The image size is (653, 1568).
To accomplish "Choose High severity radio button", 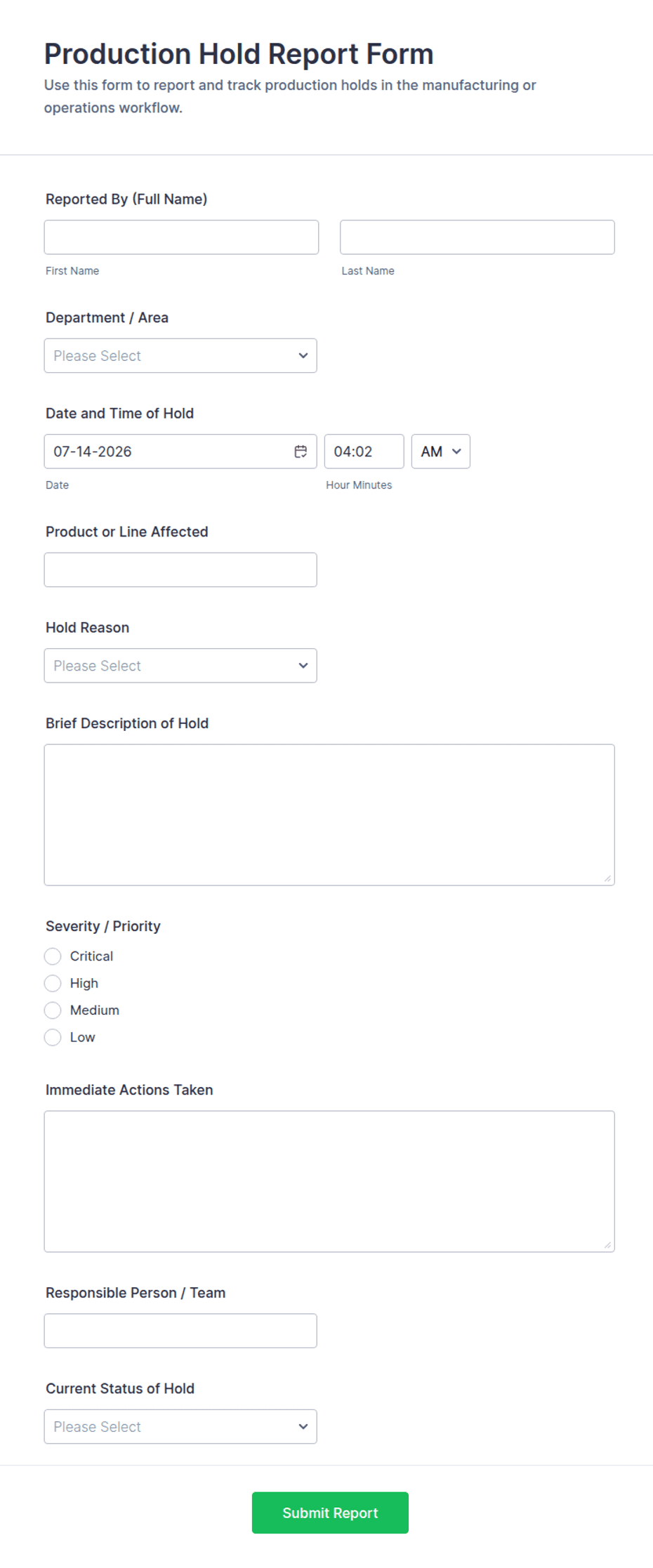I will click(53, 983).
